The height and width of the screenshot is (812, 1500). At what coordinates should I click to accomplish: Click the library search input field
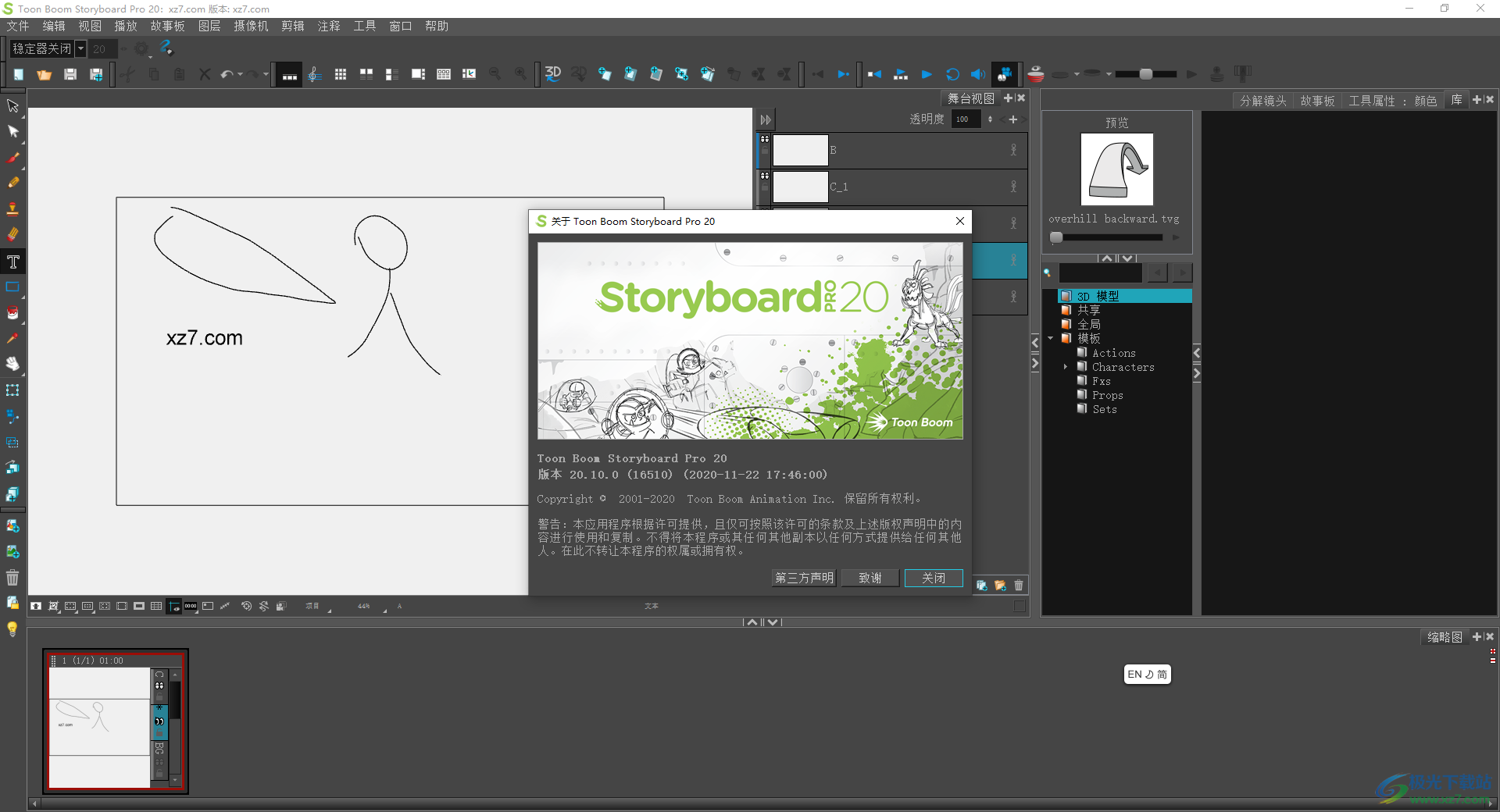(1100, 272)
